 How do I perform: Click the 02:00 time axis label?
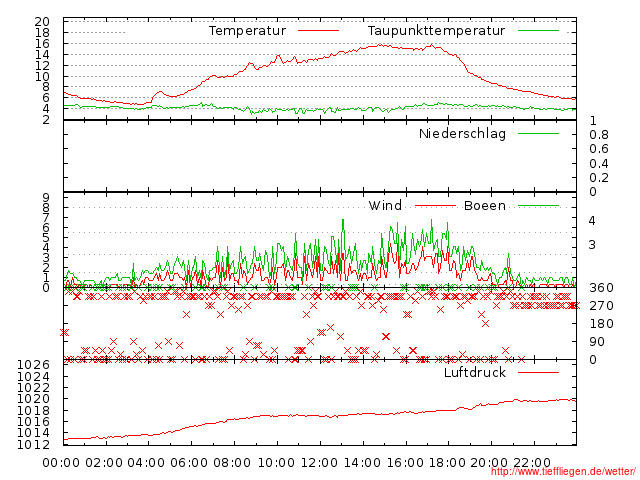click(x=104, y=463)
